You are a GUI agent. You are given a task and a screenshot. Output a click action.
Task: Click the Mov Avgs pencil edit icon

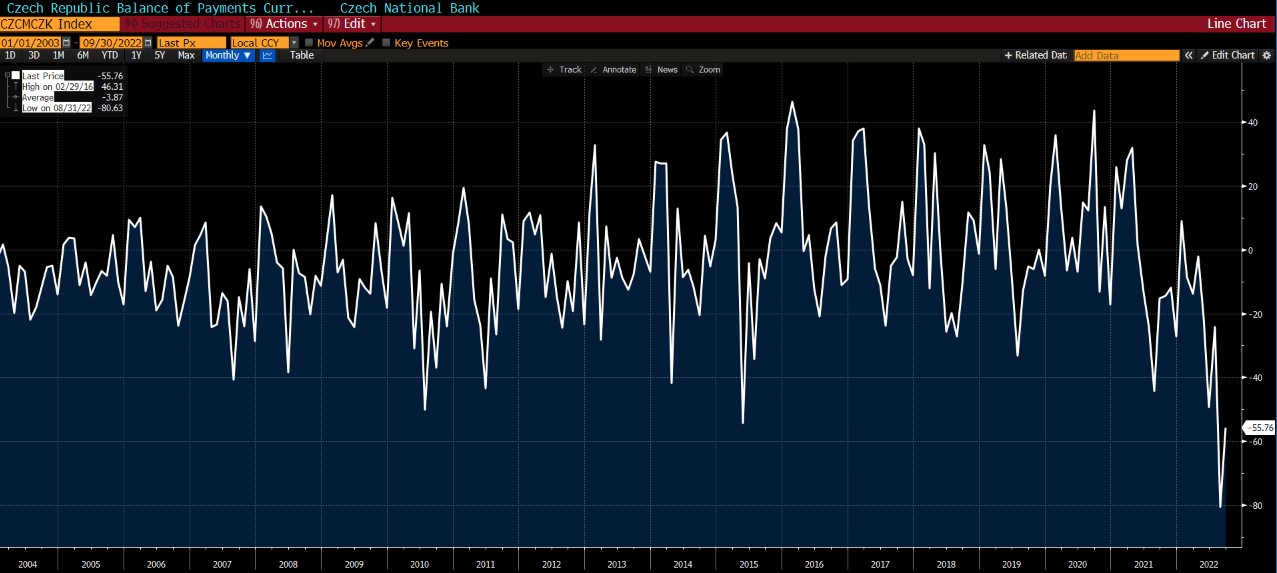[370, 43]
